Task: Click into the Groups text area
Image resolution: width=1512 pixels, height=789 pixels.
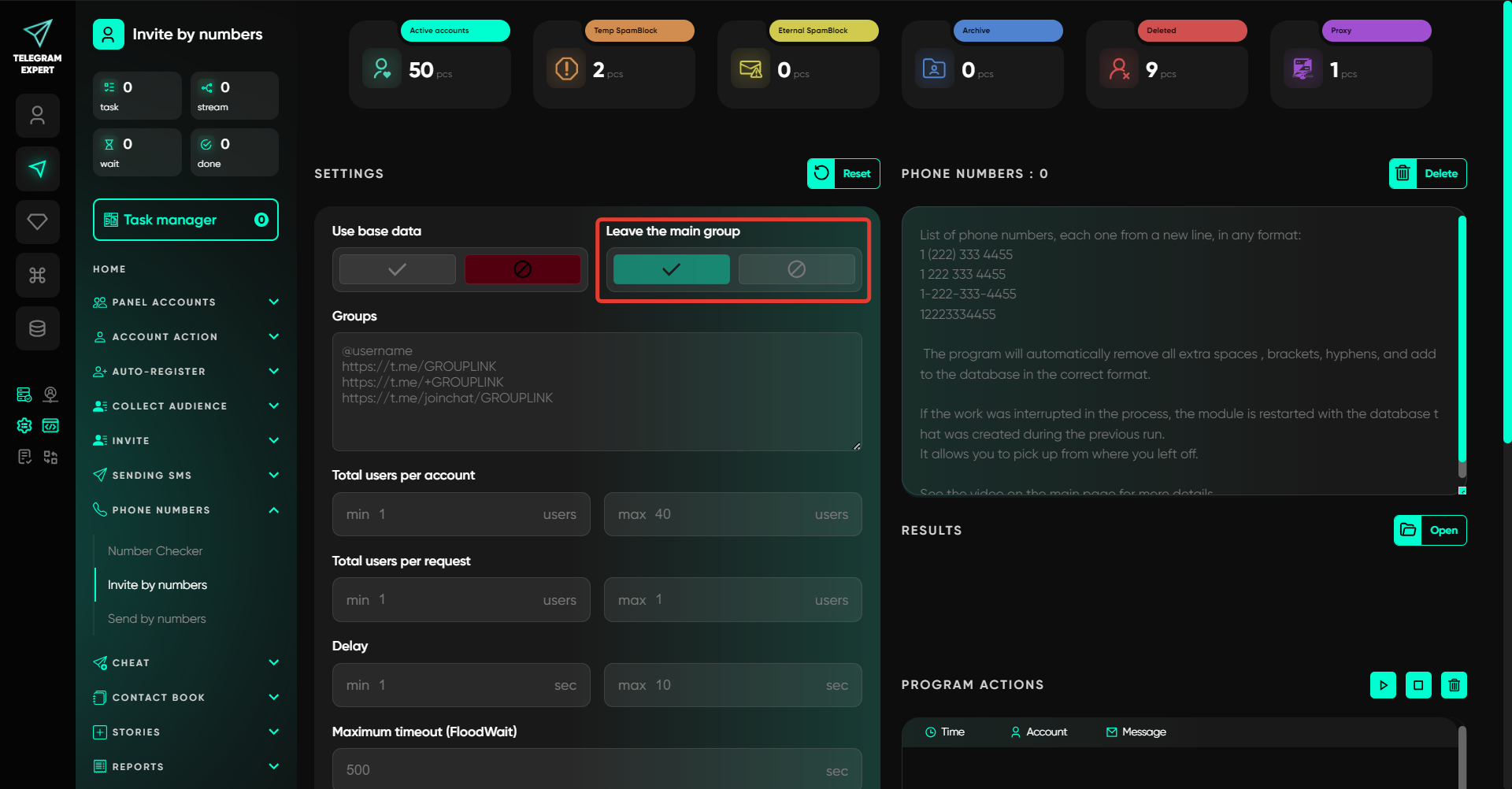Action: point(596,391)
